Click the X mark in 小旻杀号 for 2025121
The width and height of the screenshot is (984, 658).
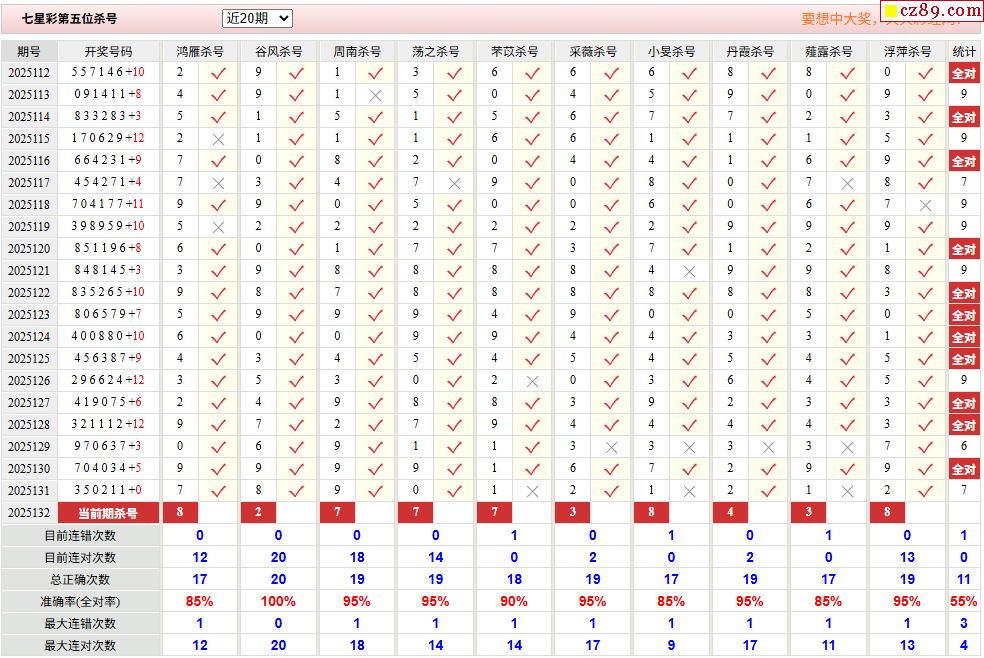689,271
